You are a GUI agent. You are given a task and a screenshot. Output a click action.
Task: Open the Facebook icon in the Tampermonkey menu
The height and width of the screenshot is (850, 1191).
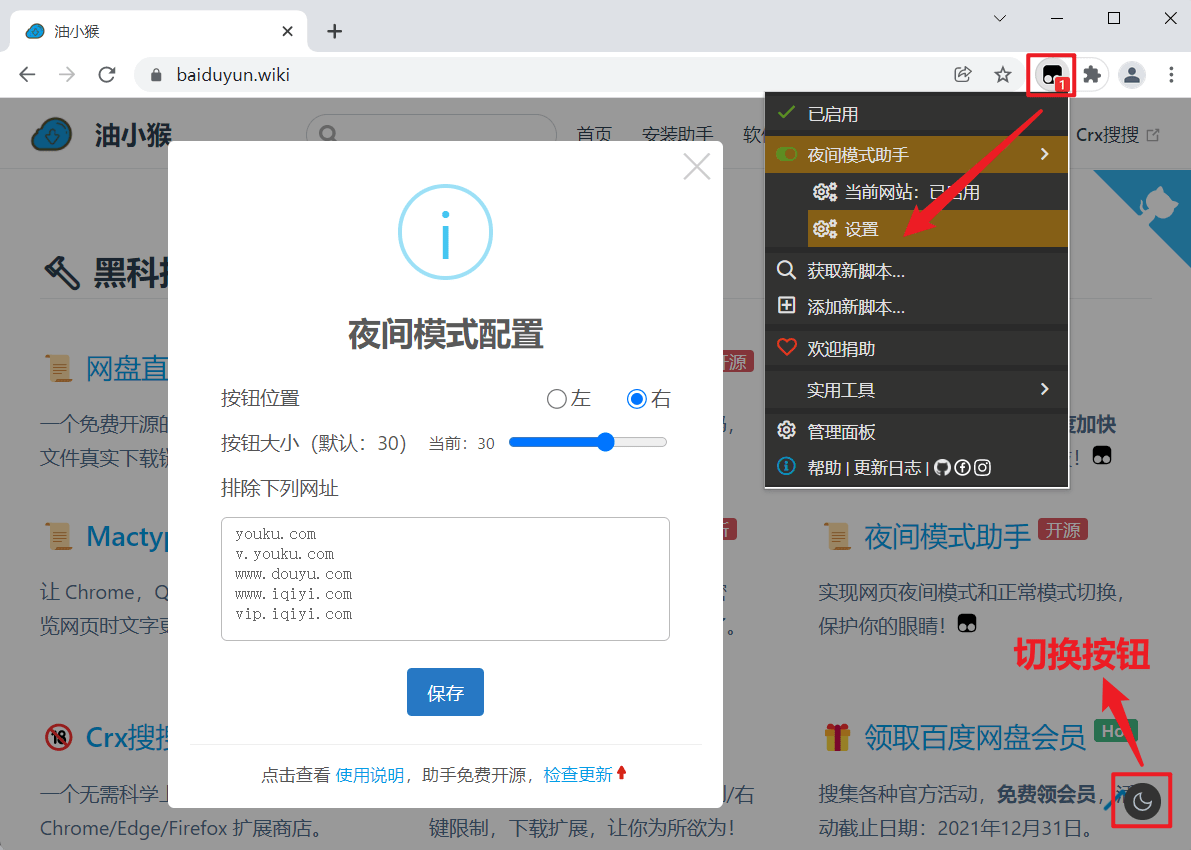pos(962,467)
